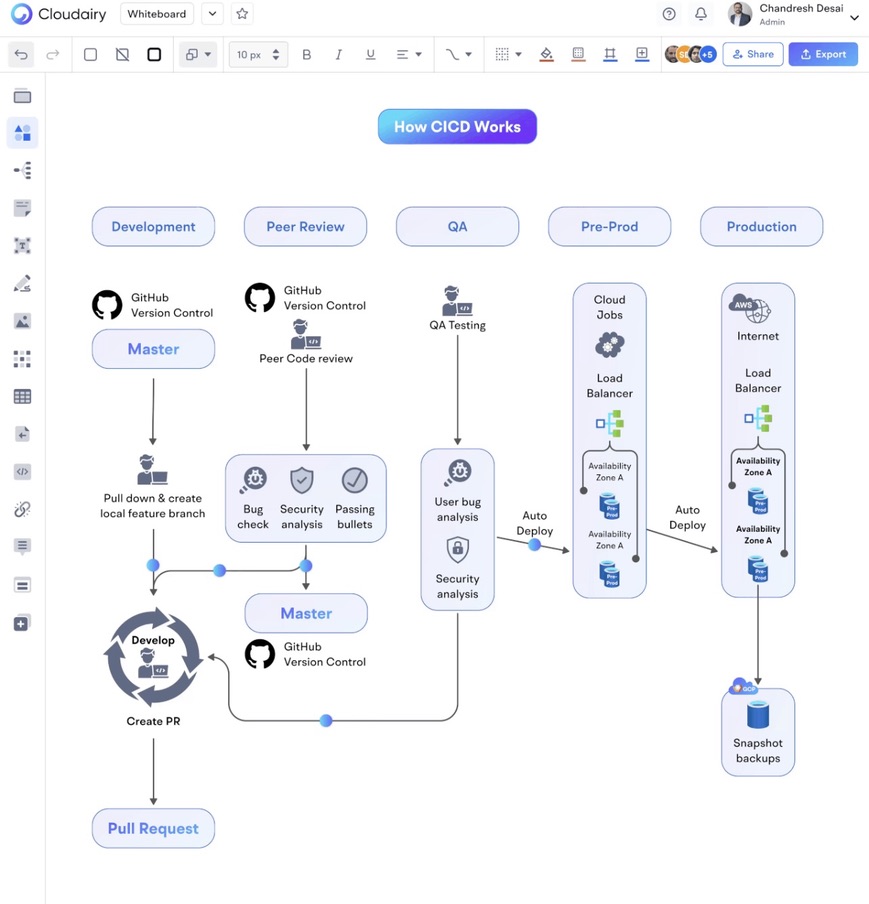Select the Development stage header
This screenshot has width=869, height=904.
point(153,227)
